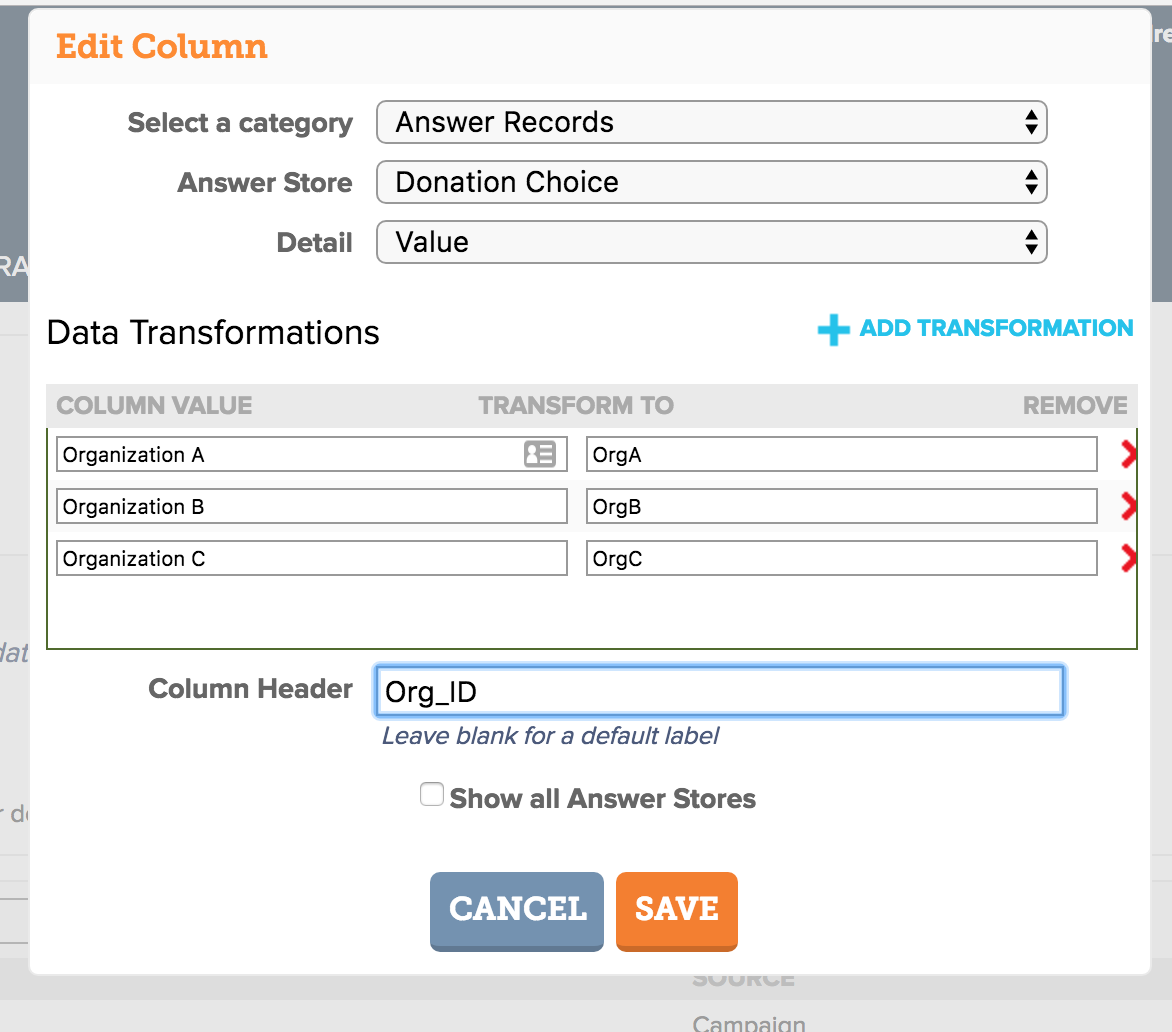Remove the Organization B transformation row
1172x1032 pixels.
point(1129,507)
